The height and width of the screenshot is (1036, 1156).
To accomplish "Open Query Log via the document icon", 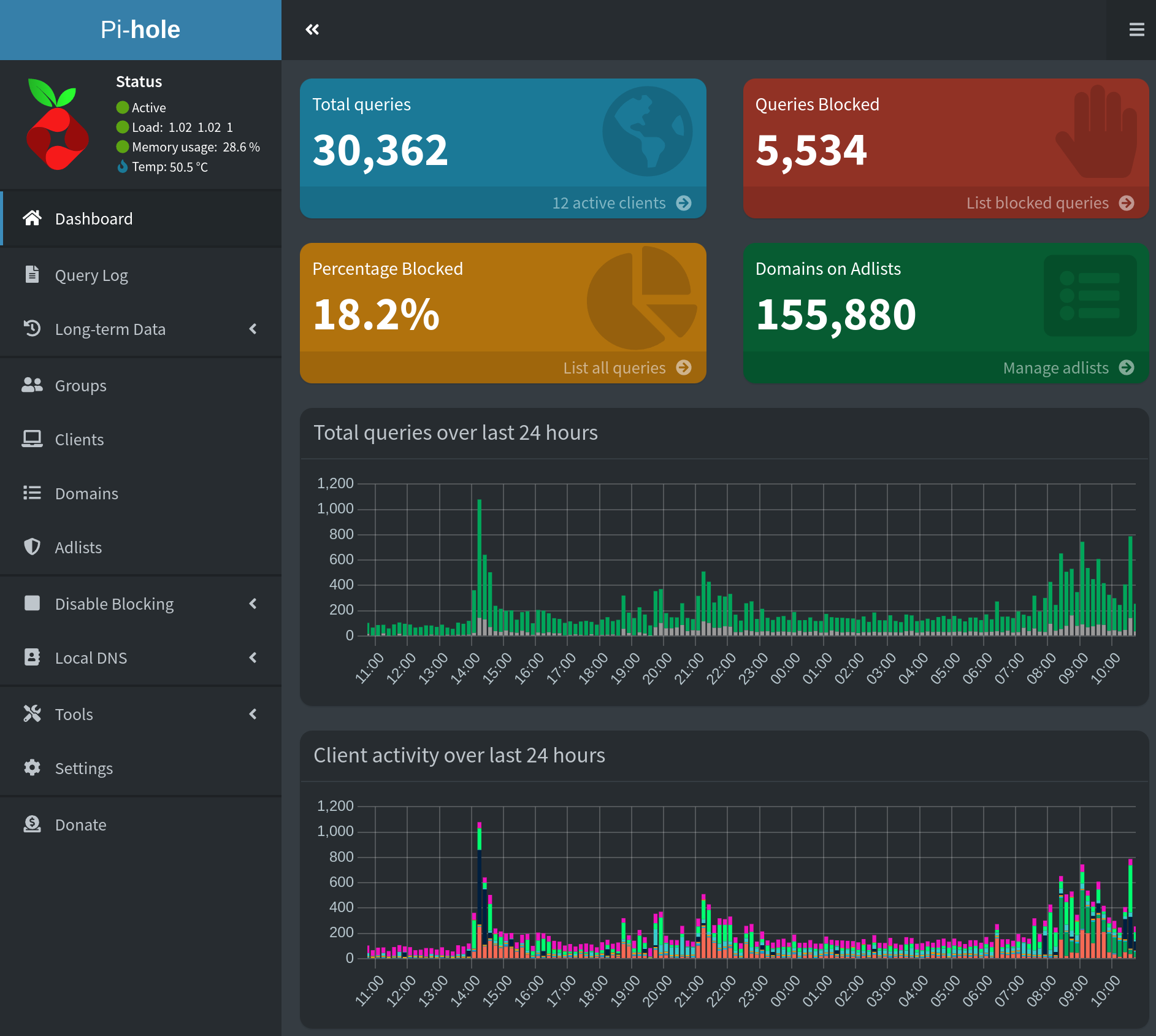I will [x=33, y=275].
